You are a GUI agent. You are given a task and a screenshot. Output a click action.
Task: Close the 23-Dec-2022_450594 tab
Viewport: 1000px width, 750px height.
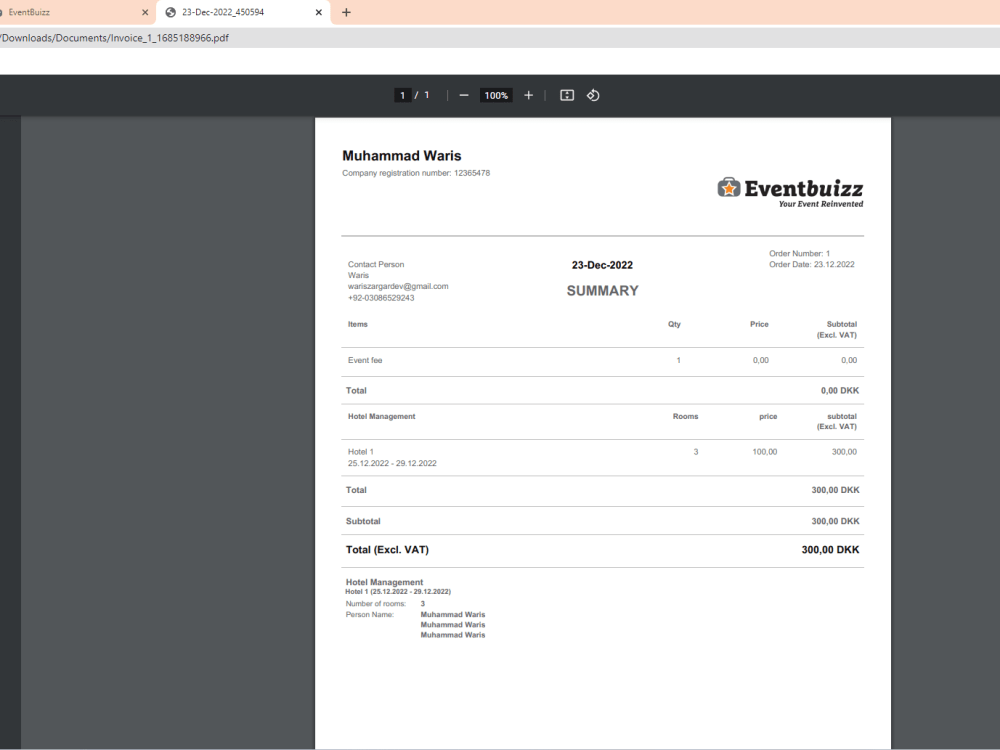319,12
